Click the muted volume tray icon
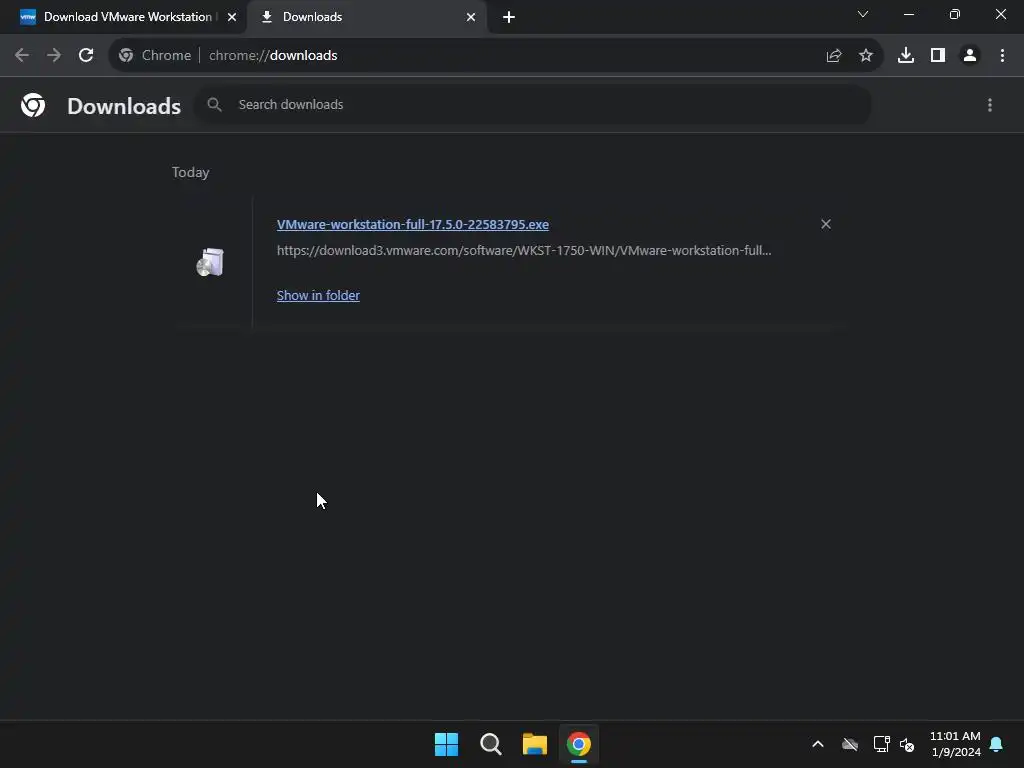The height and width of the screenshot is (768, 1024). tap(907, 744)
